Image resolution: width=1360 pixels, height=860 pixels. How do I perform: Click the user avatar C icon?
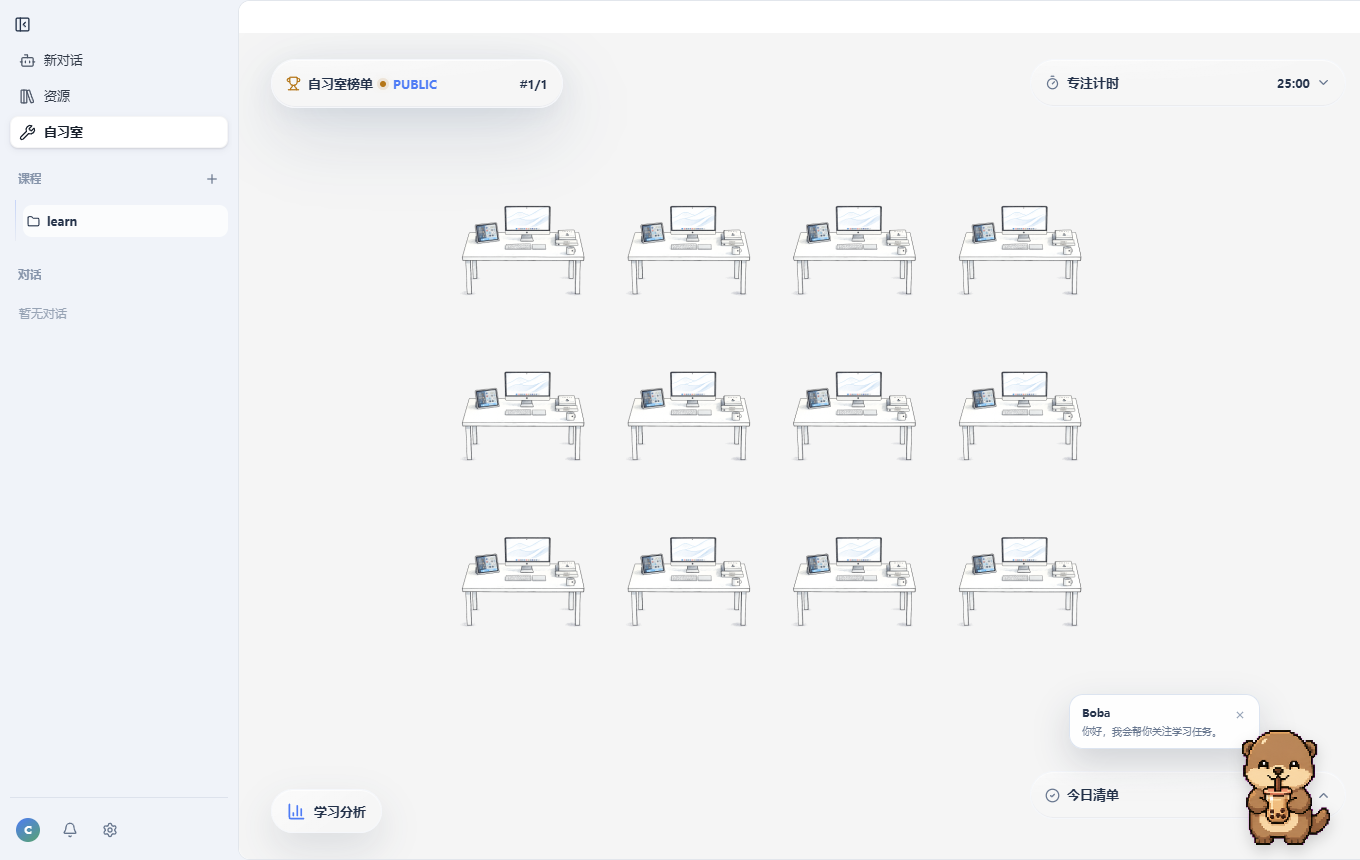[28, 830]
